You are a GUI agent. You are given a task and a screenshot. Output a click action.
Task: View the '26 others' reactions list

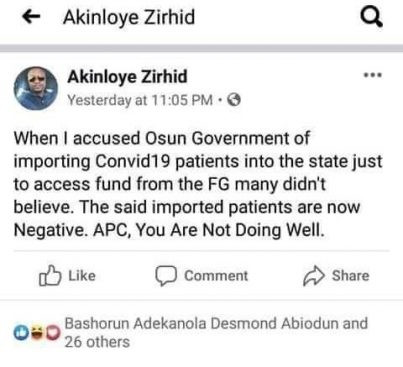click(x=97, y=342)
